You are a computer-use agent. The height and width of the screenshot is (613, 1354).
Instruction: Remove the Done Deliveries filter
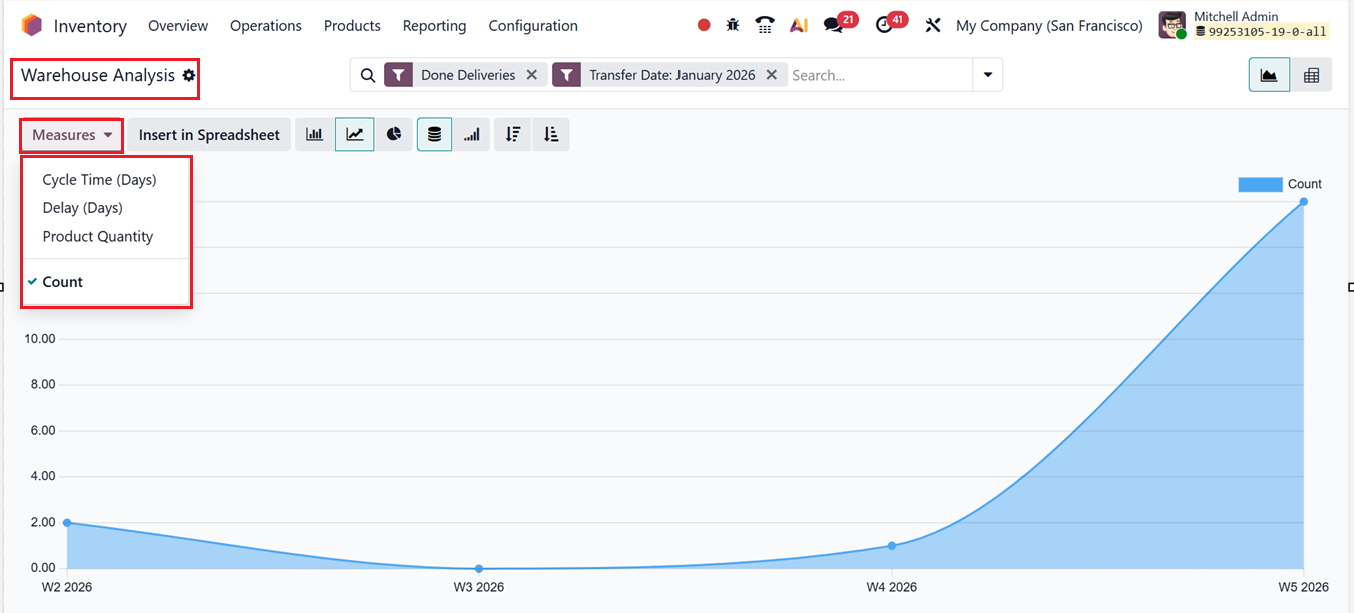click(532, 75)
